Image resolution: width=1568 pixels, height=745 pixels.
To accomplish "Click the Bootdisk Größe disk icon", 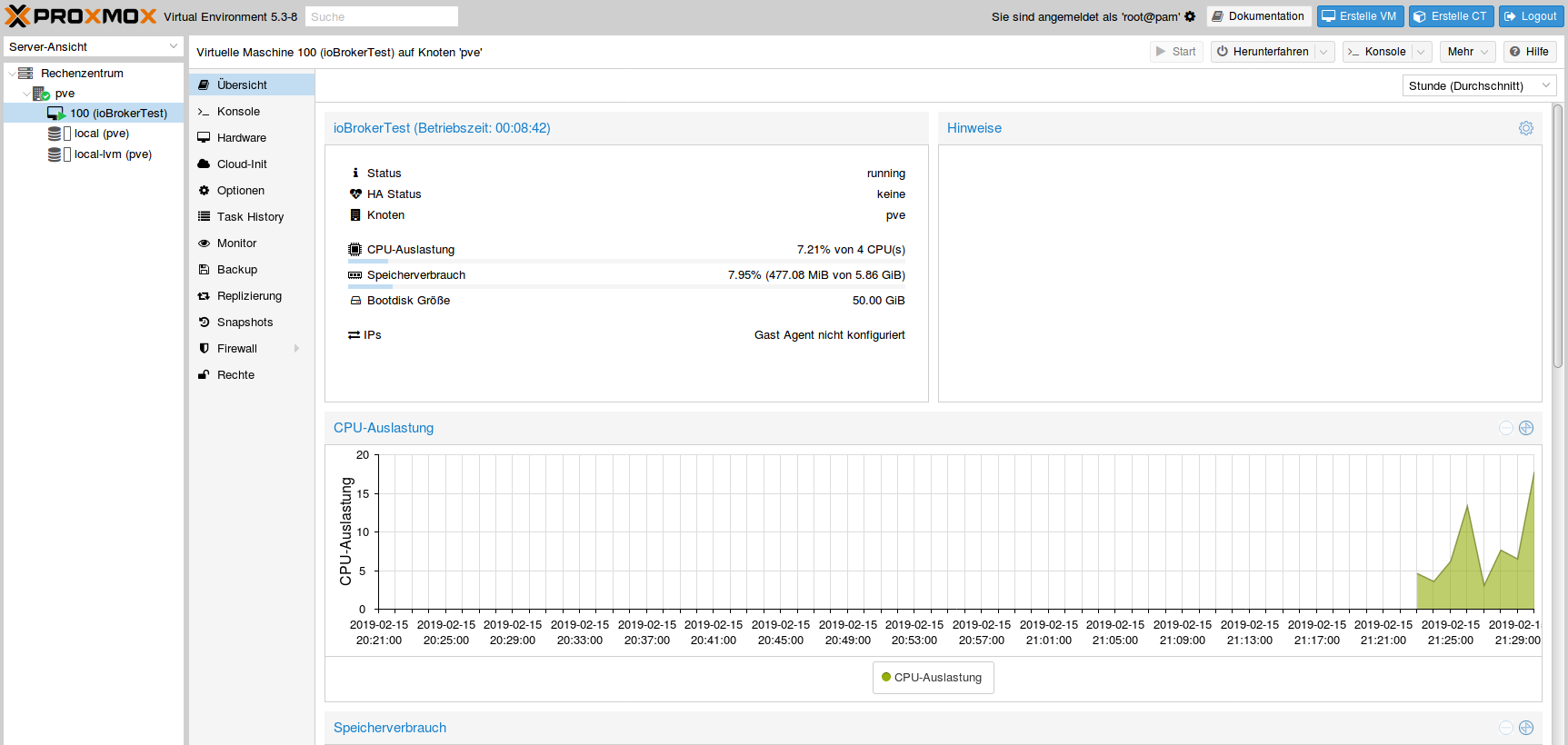I will 355,301.
